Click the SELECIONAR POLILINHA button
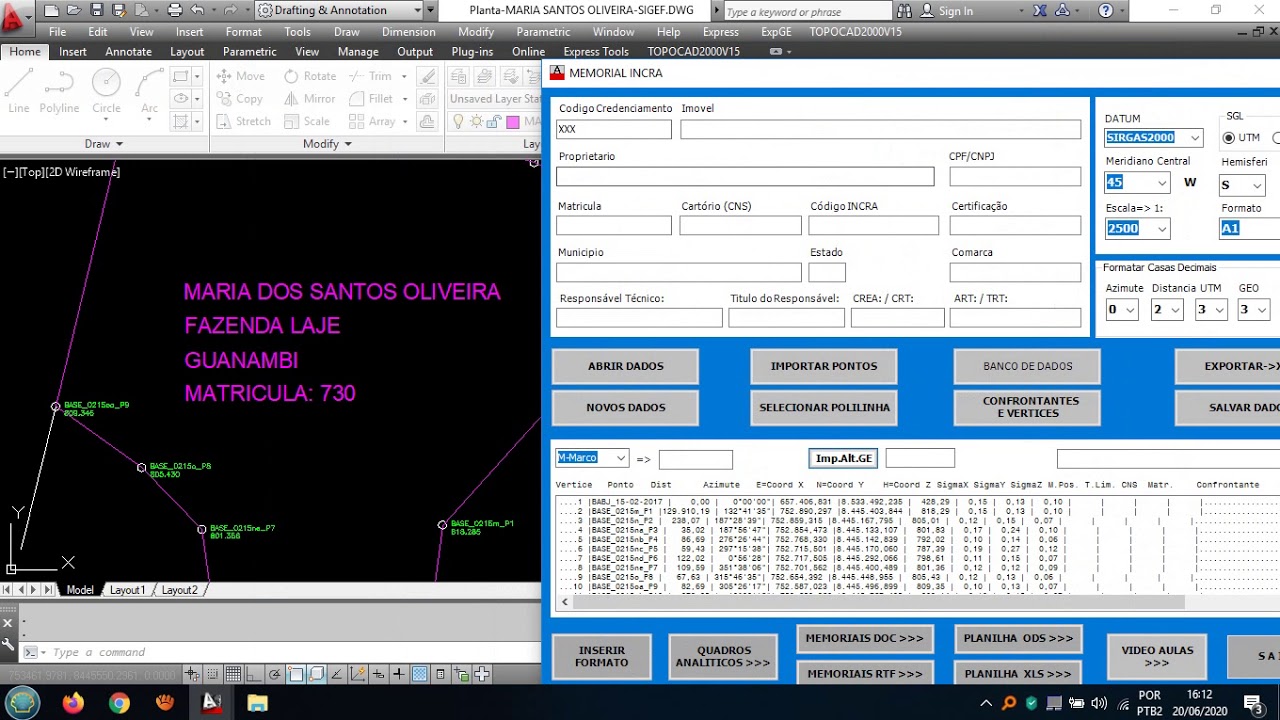Screen dimensions: 1280x720 pos(824,407)
